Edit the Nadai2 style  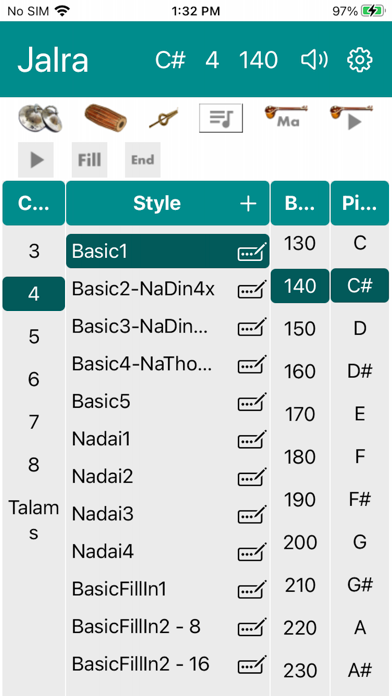point(253,477)
